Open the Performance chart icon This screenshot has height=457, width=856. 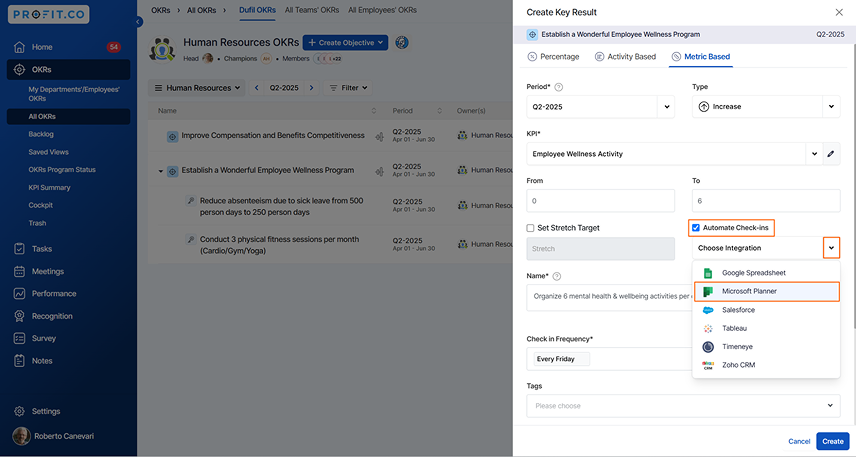[x=19, y=294]
